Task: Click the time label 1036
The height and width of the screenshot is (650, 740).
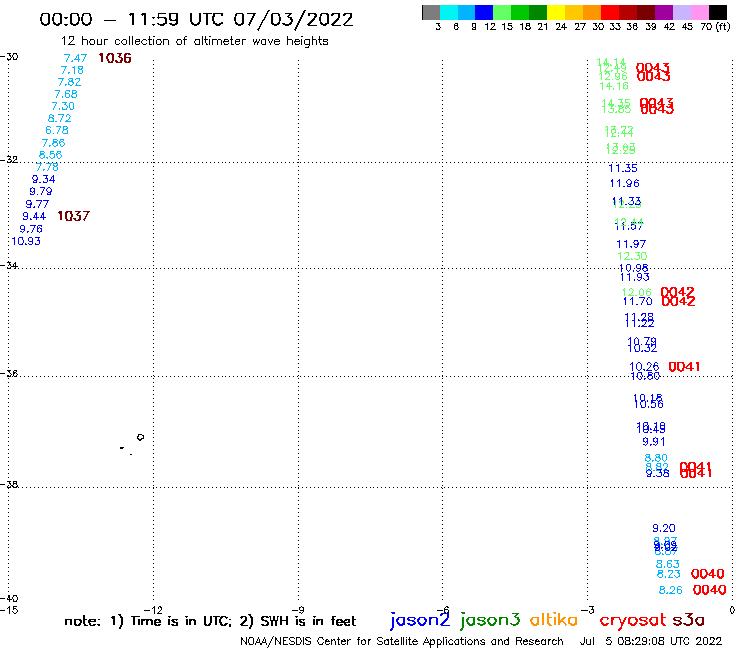Action: click(115, 58)
